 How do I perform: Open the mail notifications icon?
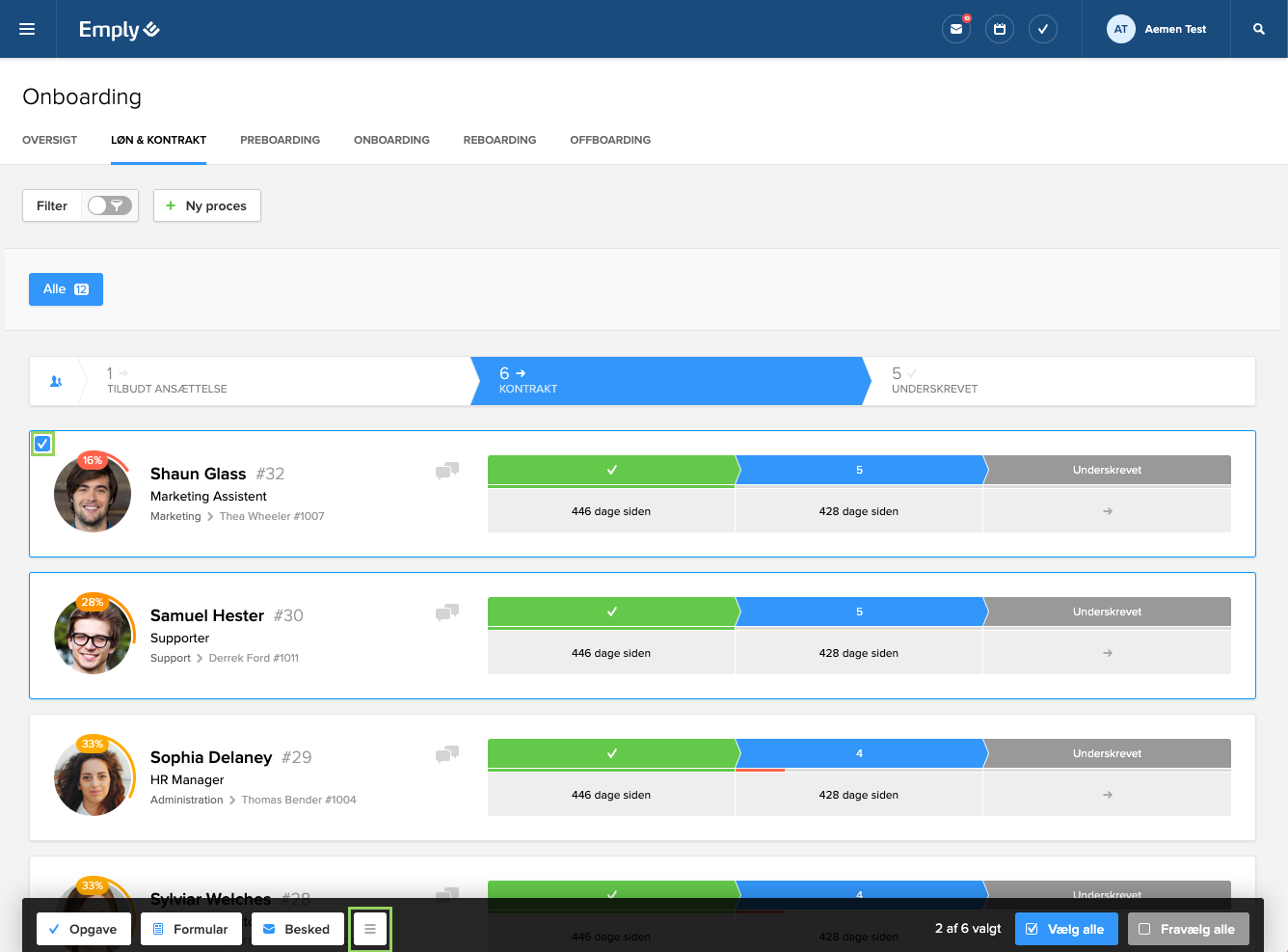(955, 29)
